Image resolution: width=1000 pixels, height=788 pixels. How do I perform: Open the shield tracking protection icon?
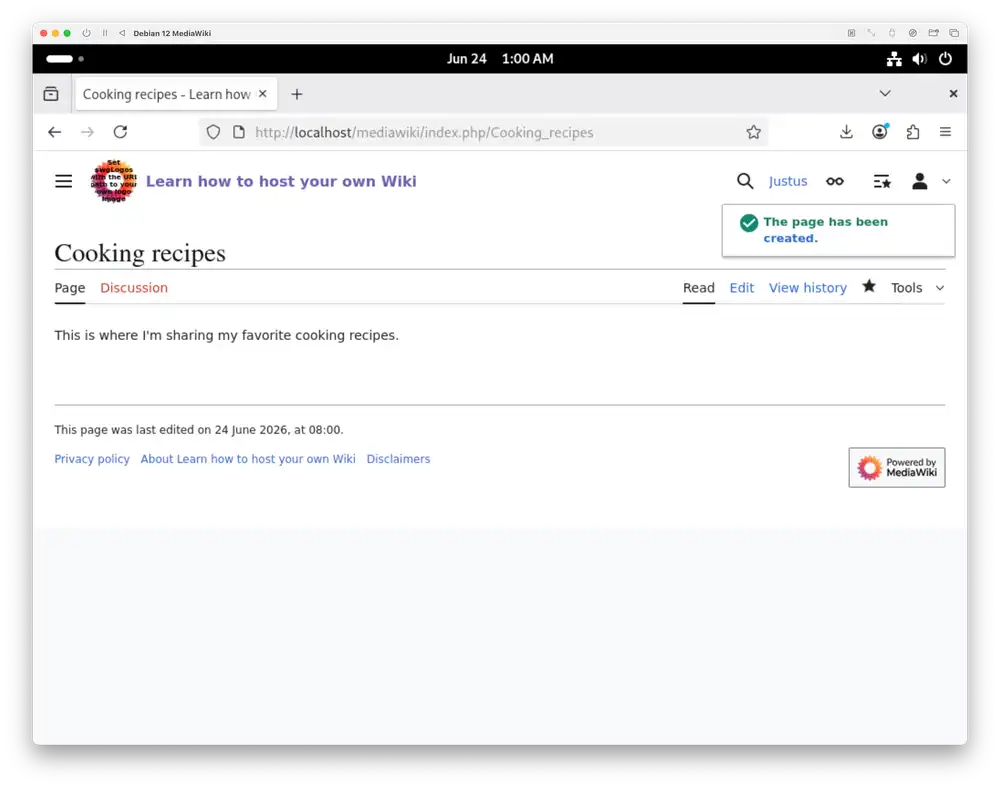pyautogui.click(x=213, y=132)
